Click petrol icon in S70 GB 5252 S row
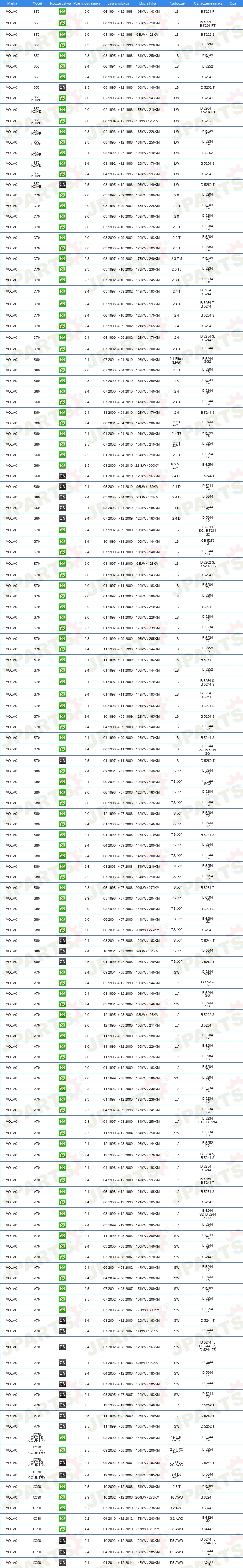Image resolution: width=243 pixels, height=1568 pixels. point(62,541)
